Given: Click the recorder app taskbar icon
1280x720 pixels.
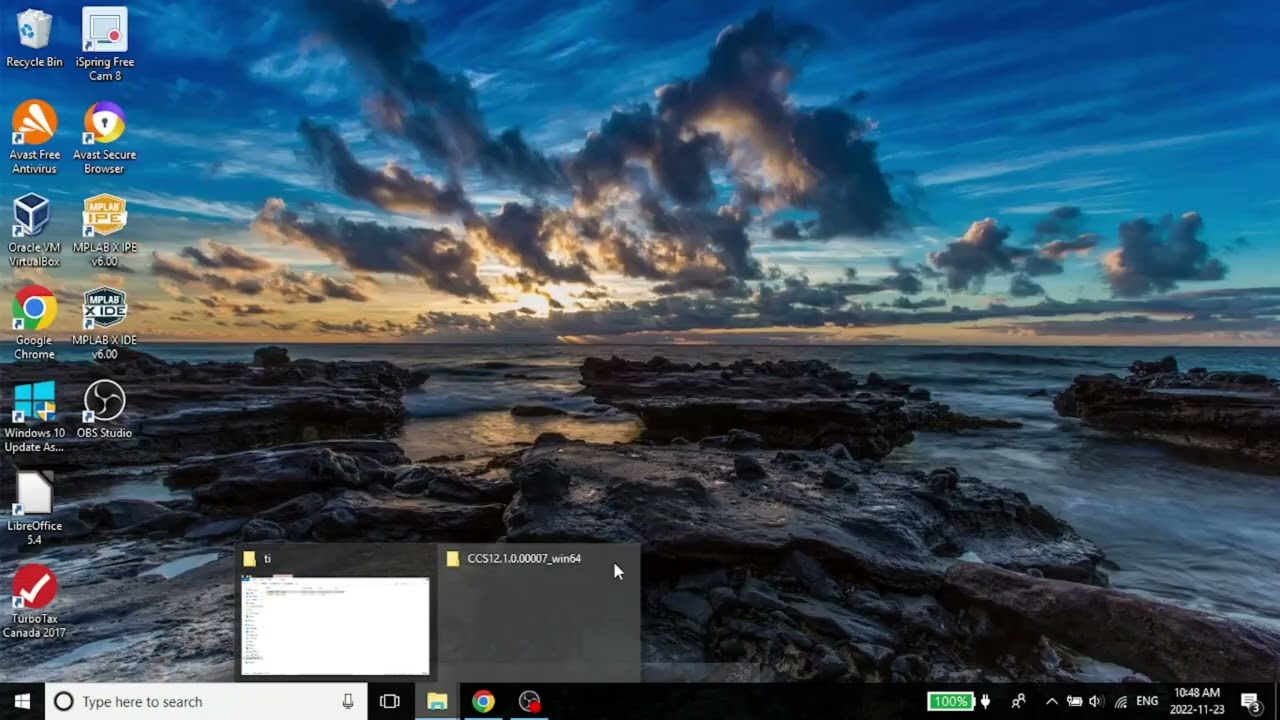Looking at the screenshot, I should [x=530, y=701].
